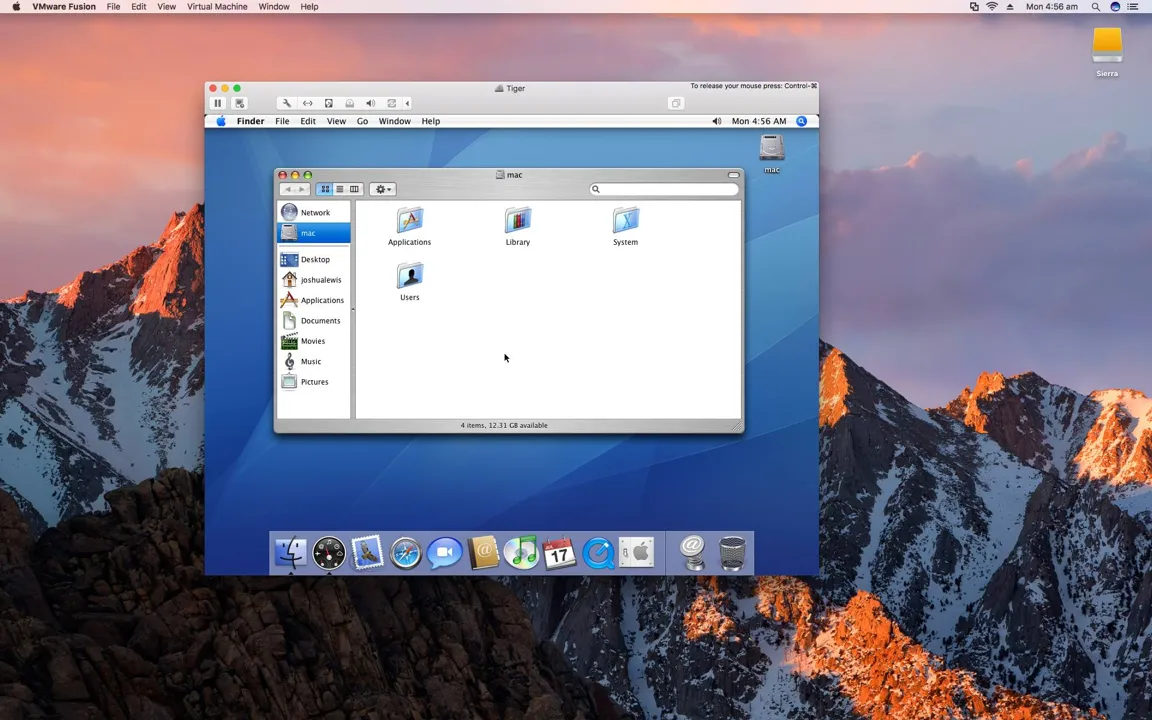Open Spotlight search in Tiger menu bar
The image size is (1152, 720).
(x=802, y=121)
